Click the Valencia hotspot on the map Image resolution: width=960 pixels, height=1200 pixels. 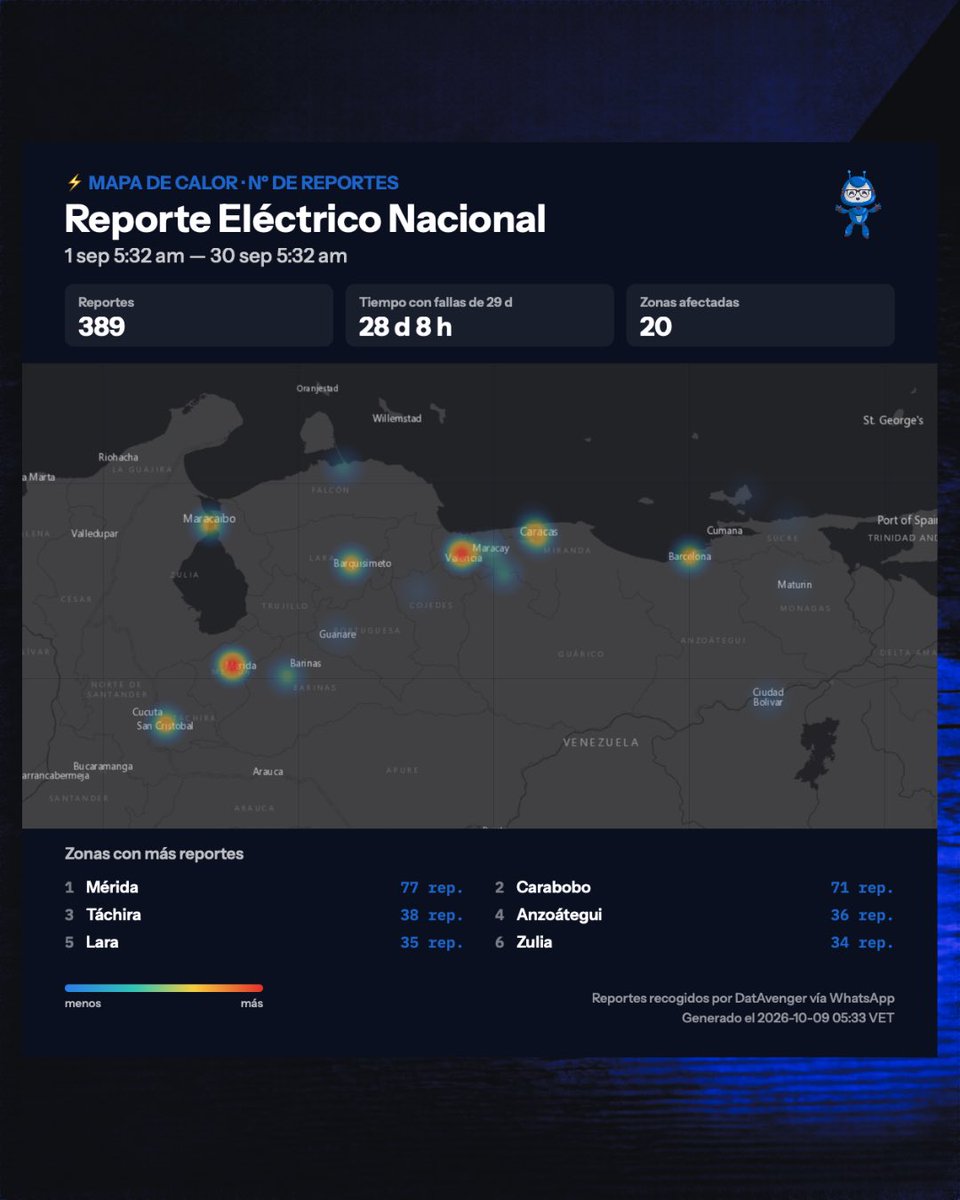pos(461,551)
